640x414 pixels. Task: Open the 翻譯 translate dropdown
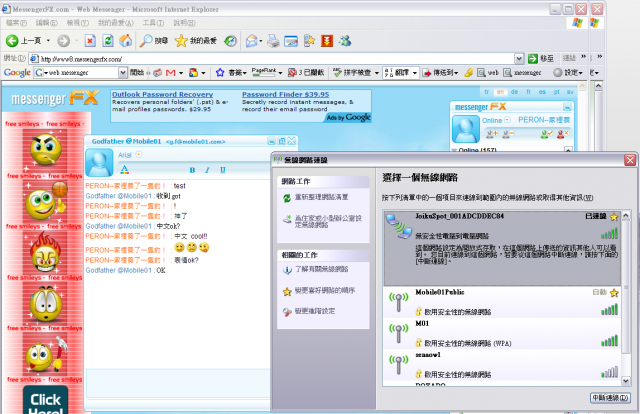(x=415, y=73)
